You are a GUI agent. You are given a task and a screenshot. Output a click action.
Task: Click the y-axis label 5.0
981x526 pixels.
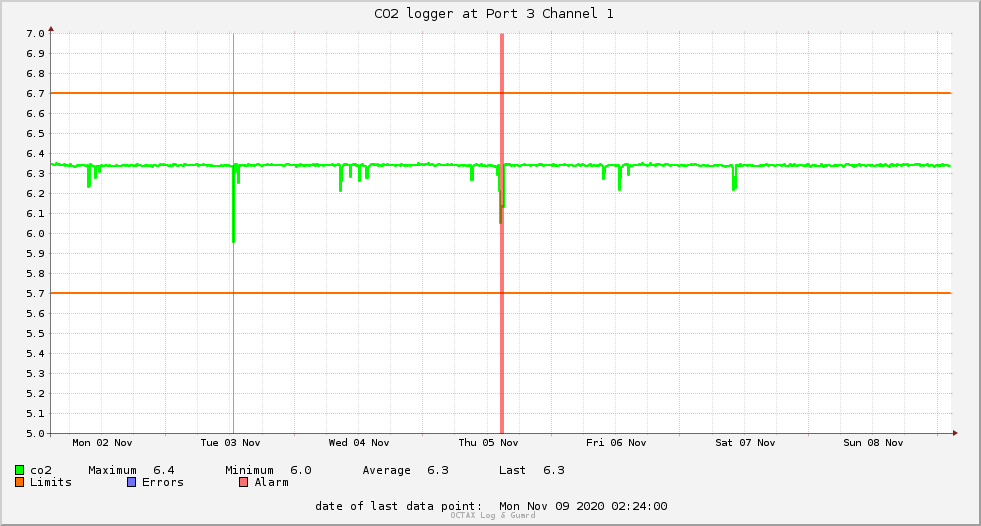pos(35,433)
